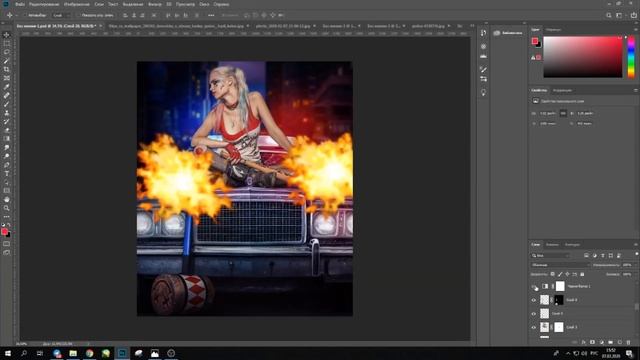Close the active document tab
This screenshot has height=360, width=640.
(100, 26)
